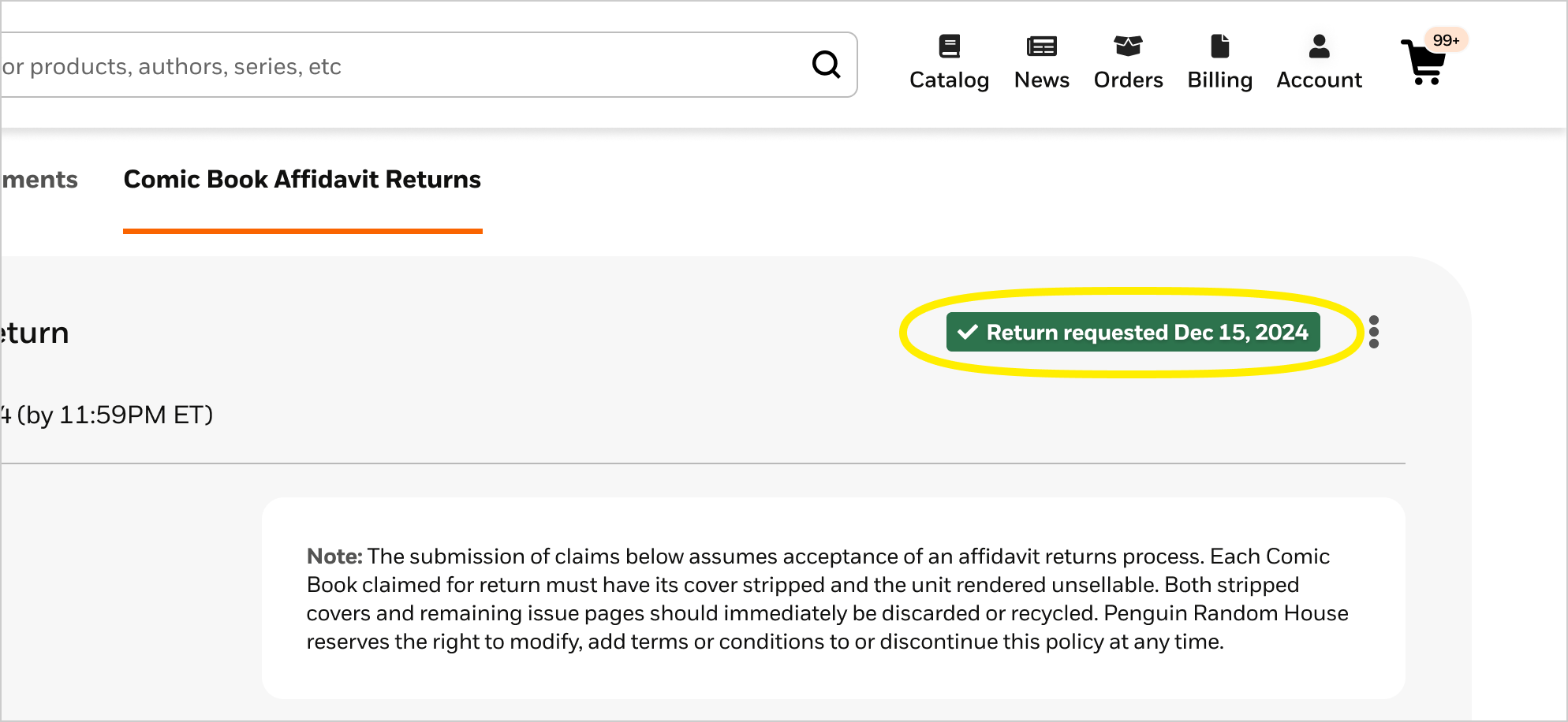Open the shopping cart
The width and height of the screenshot is (1568, 722).
pos(1424,62)
